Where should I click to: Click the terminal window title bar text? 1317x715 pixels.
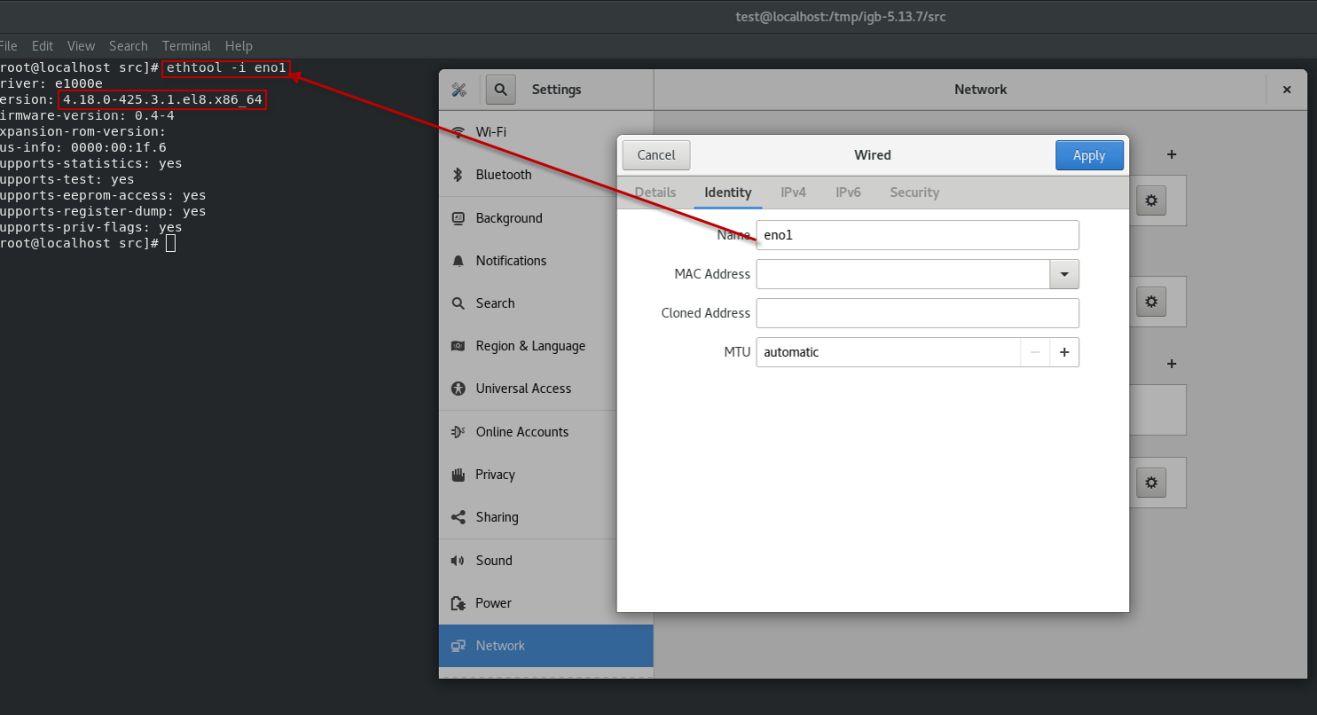tap(840, 16)
